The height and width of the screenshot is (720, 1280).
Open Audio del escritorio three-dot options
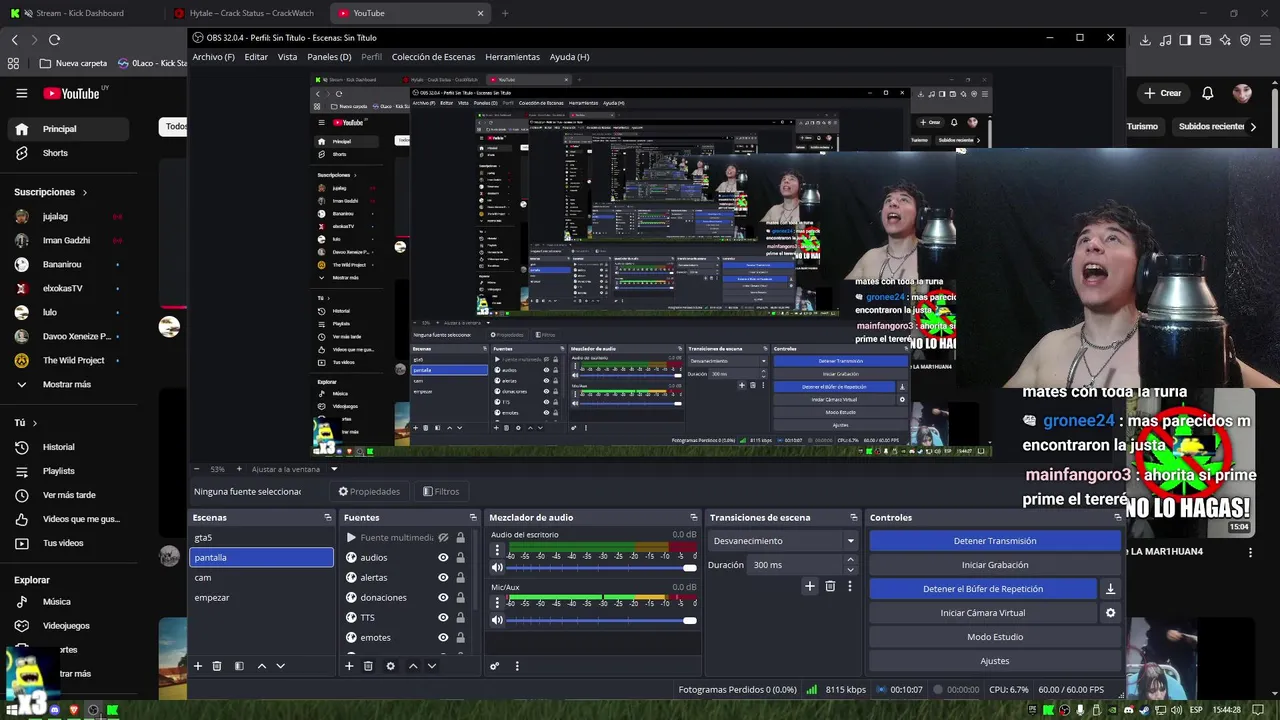497,550
